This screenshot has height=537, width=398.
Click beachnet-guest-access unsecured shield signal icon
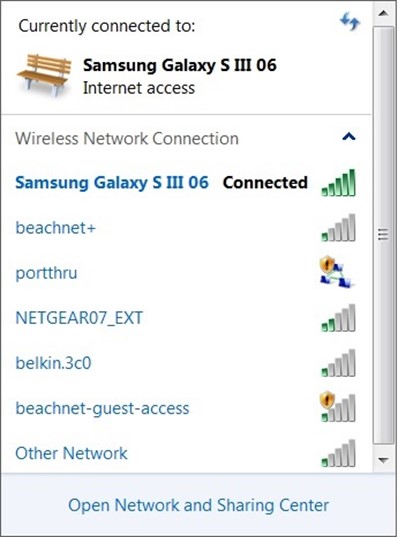pos(338,407)
